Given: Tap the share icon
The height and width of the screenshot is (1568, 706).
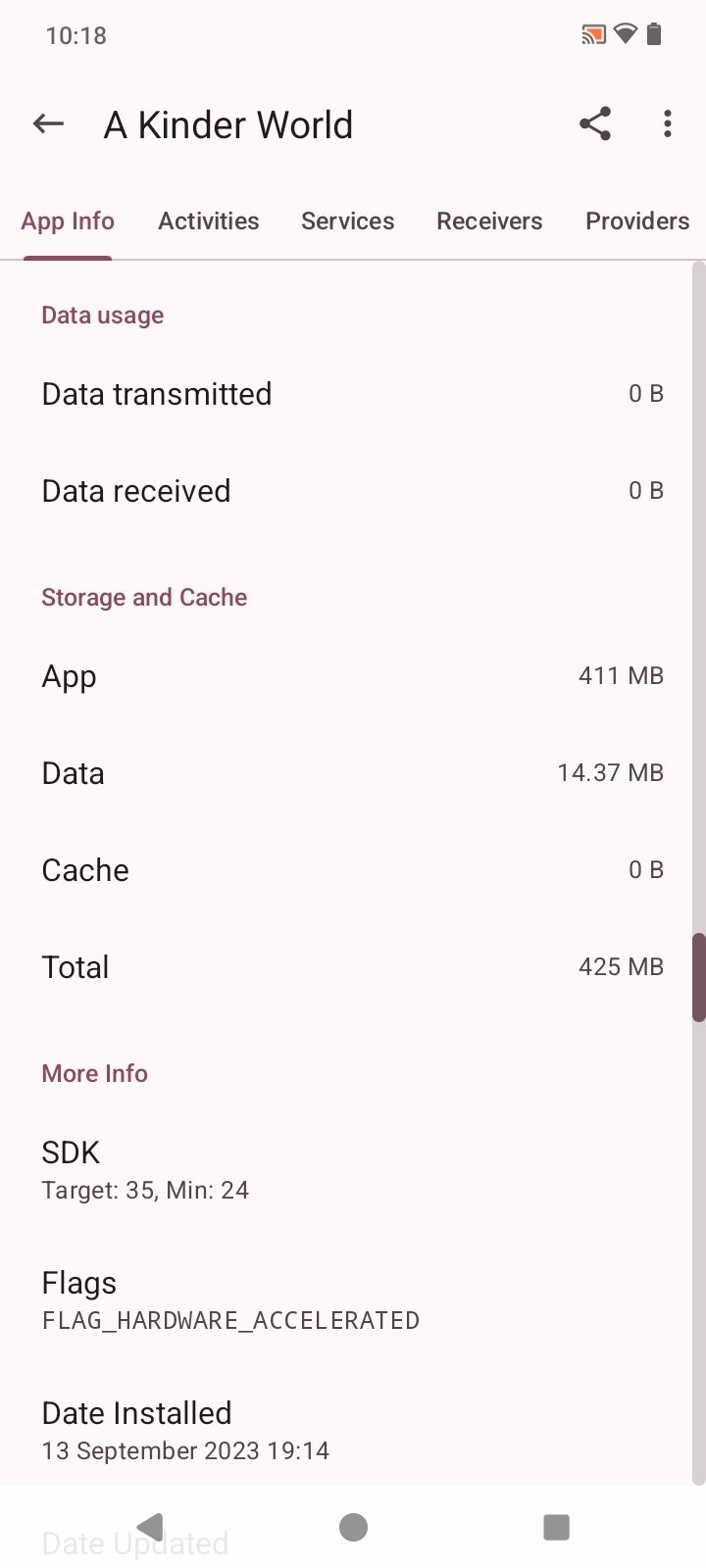Looking at the screenshot, I should click(x=595, y=124).
